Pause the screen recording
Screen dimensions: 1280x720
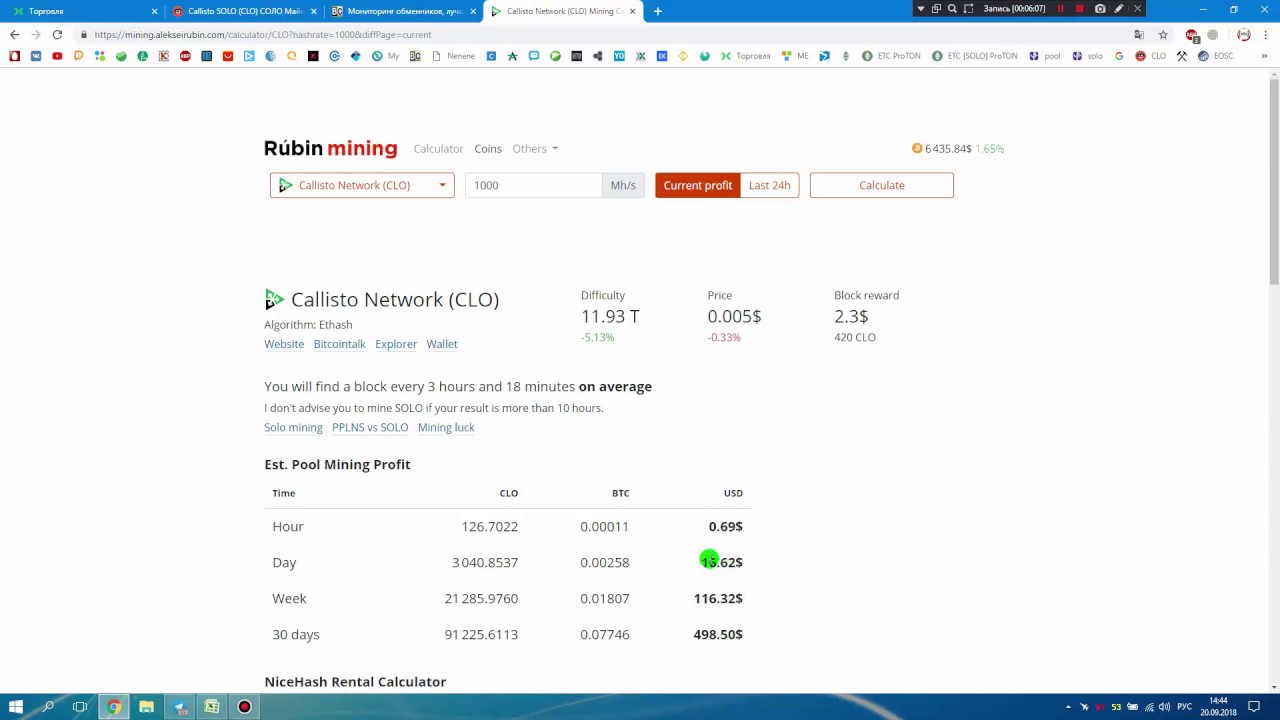pyautogui.click(x=1060, y=9)
